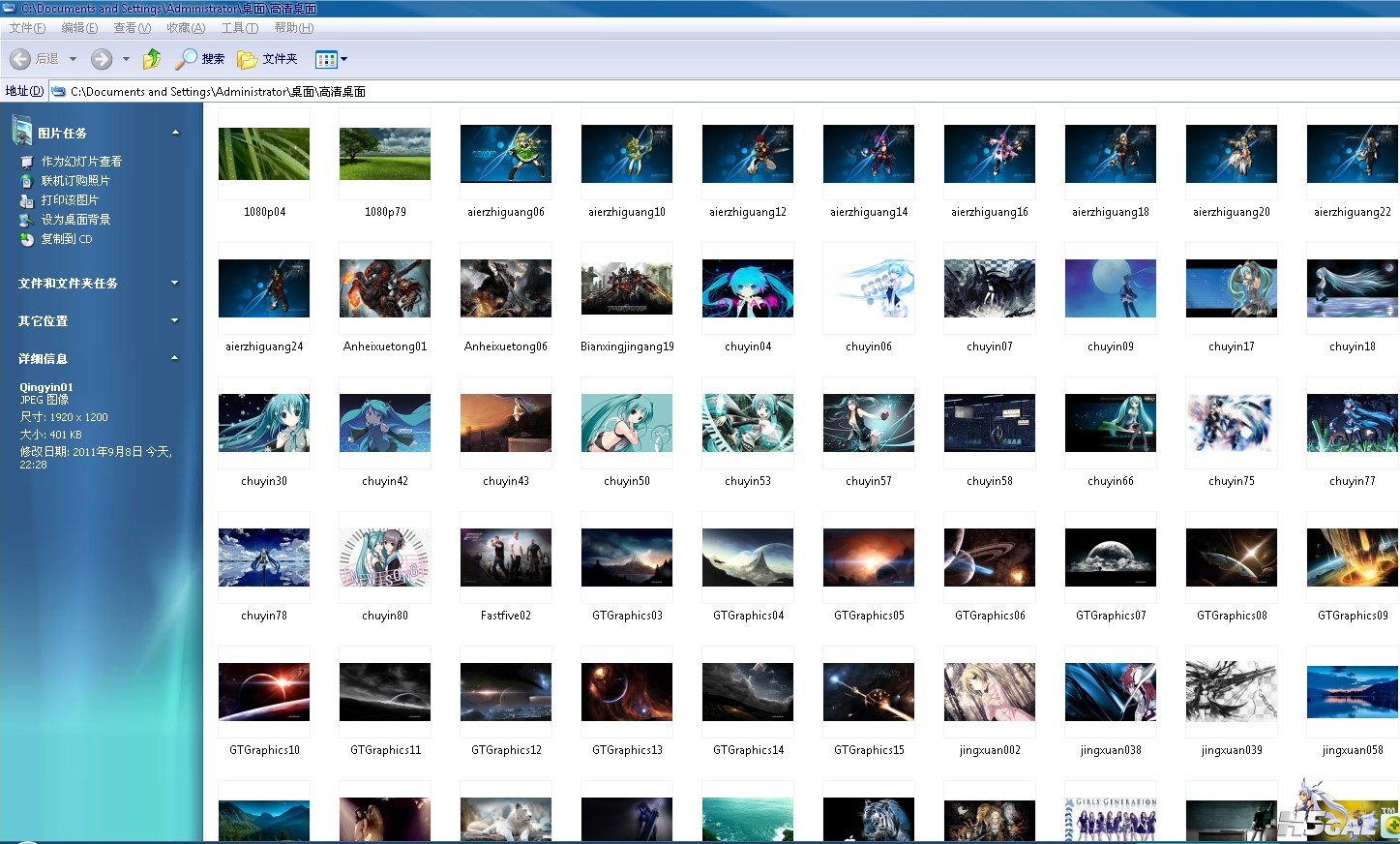Open the 收藏(A) menu
The width and height of the screenshot is (1400, 844).
click(186, 28)
